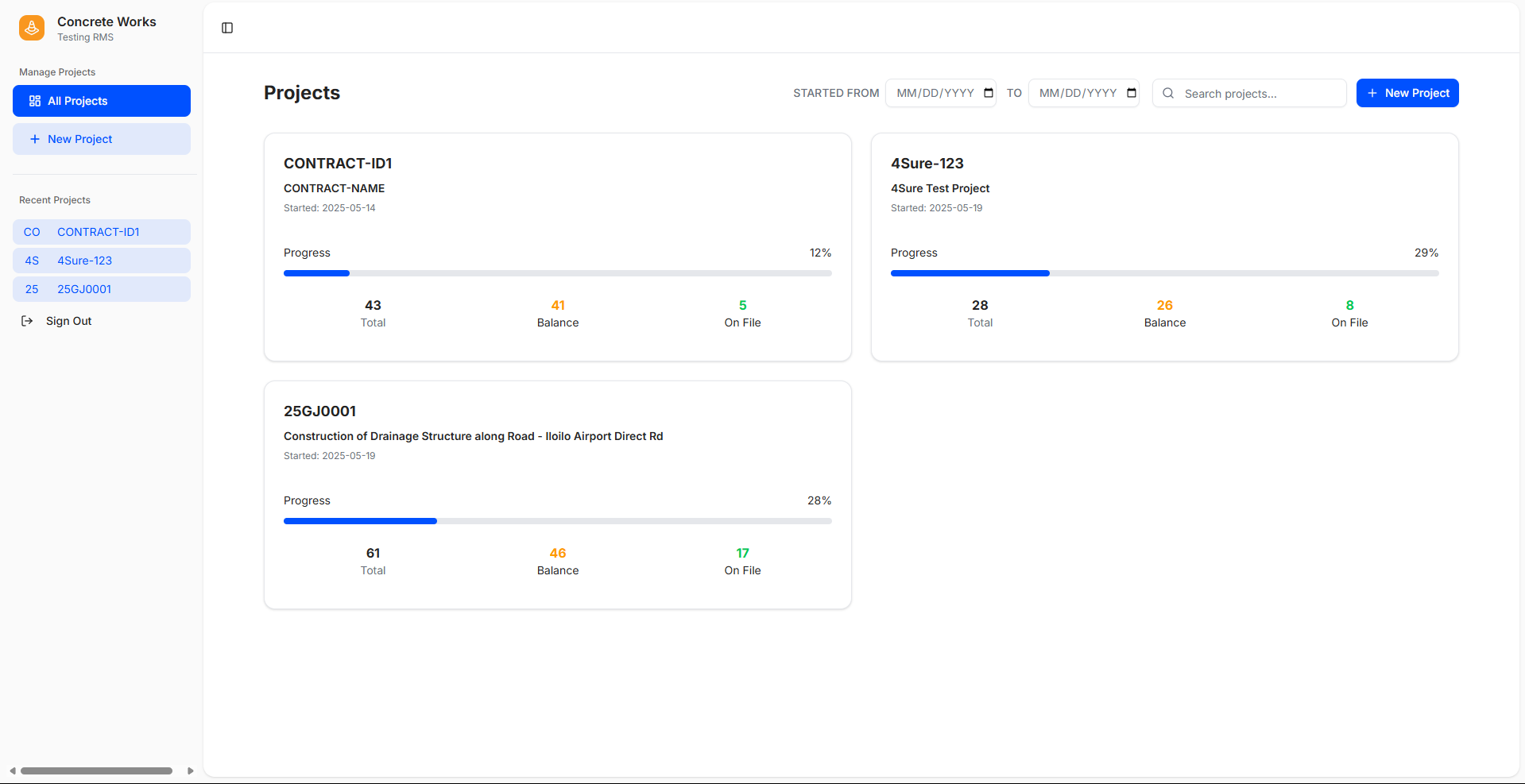Choose New Project in the sidebar
This screenshot has width=1525, height=784.
(101, 139)
